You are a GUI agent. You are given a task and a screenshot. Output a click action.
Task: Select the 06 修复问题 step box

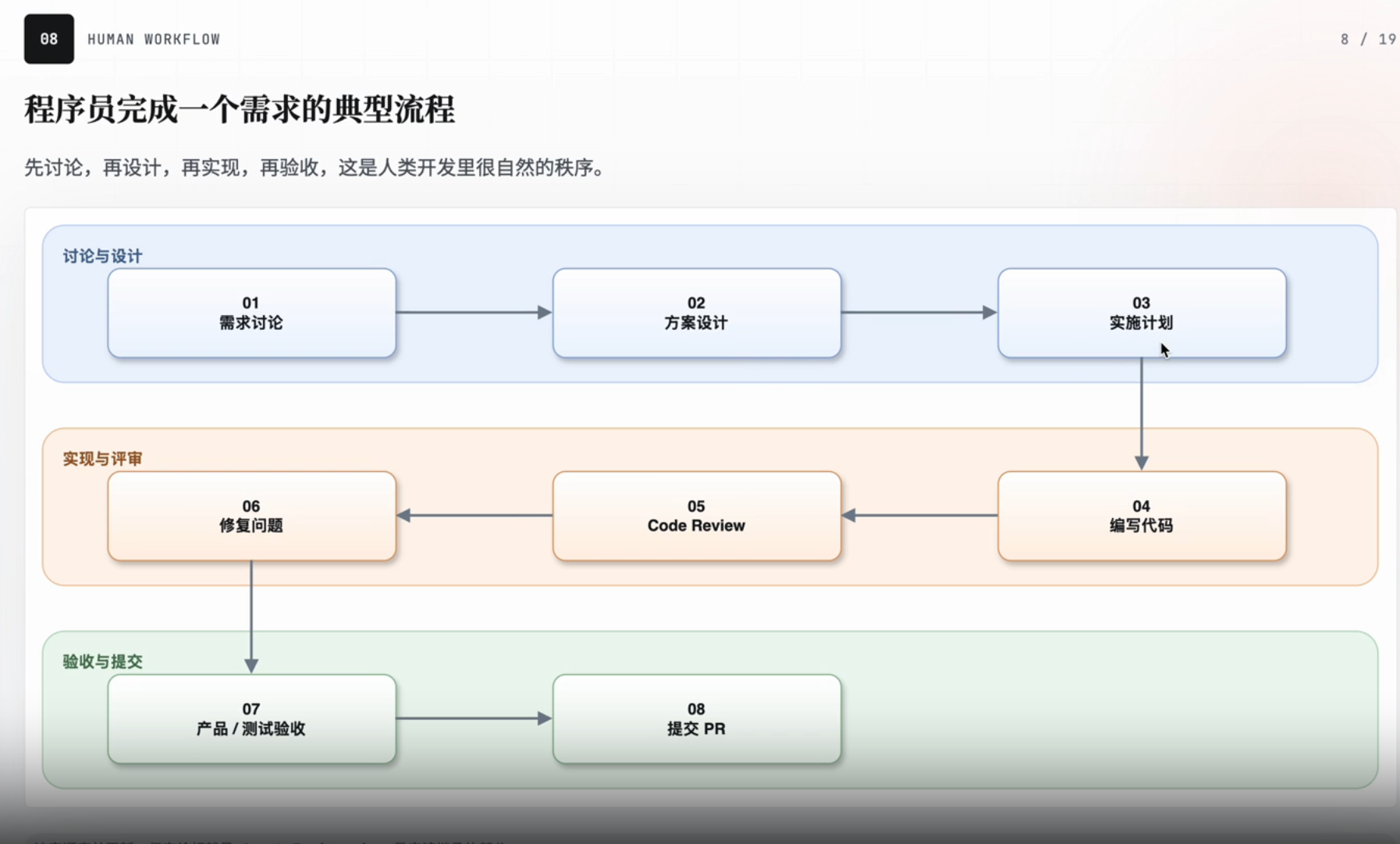252,516
